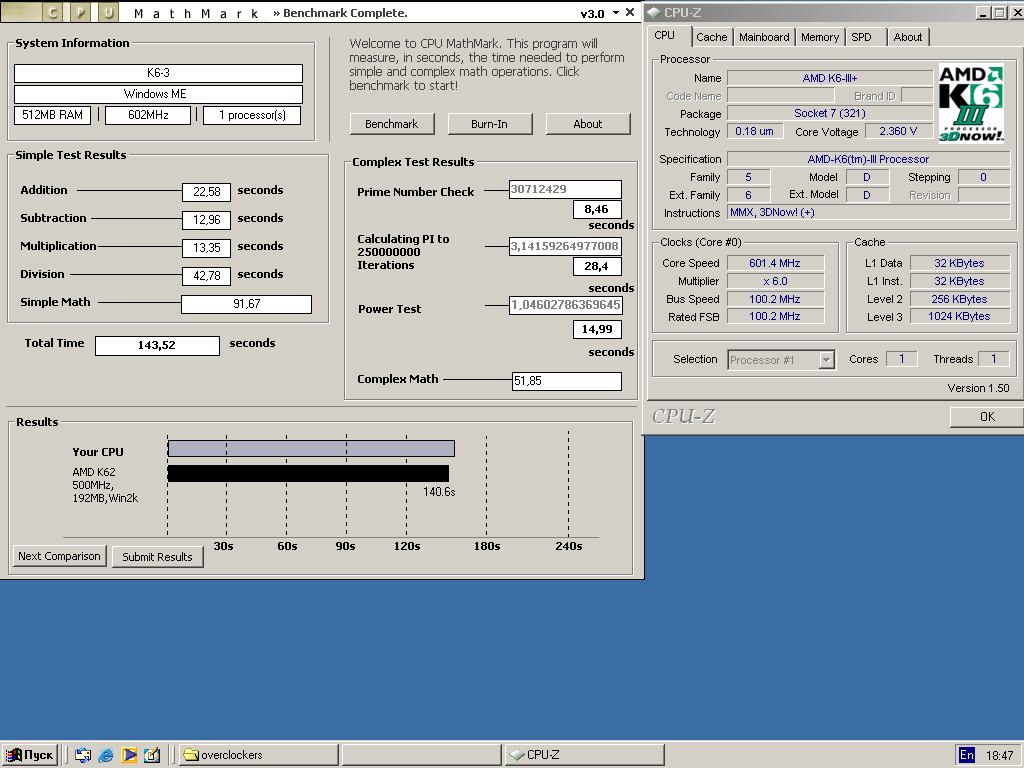Click the K6-3 processor name field
The height and width of the screenshot is (768, 1024).
158,73
